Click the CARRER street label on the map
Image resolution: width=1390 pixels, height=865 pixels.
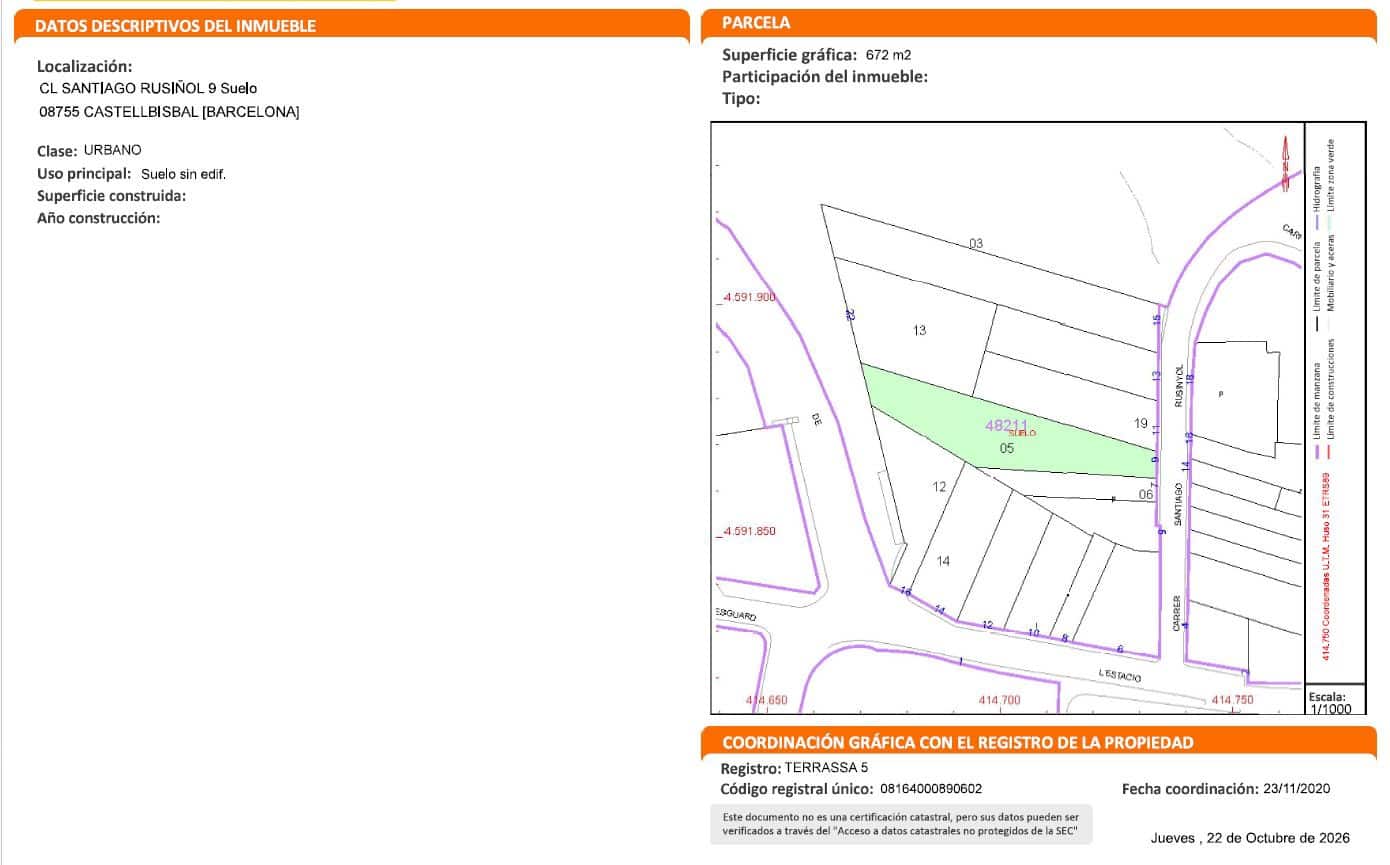pos(1179,614)
